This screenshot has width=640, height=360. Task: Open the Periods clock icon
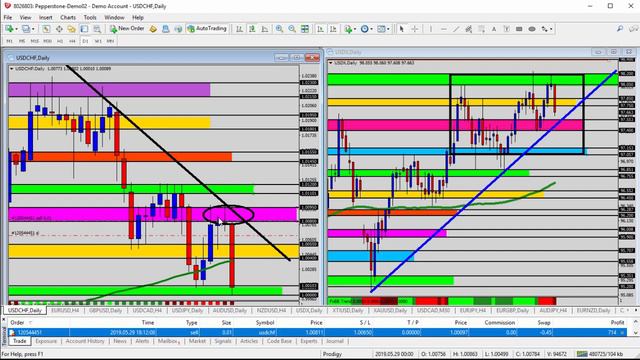click(364, 29)
